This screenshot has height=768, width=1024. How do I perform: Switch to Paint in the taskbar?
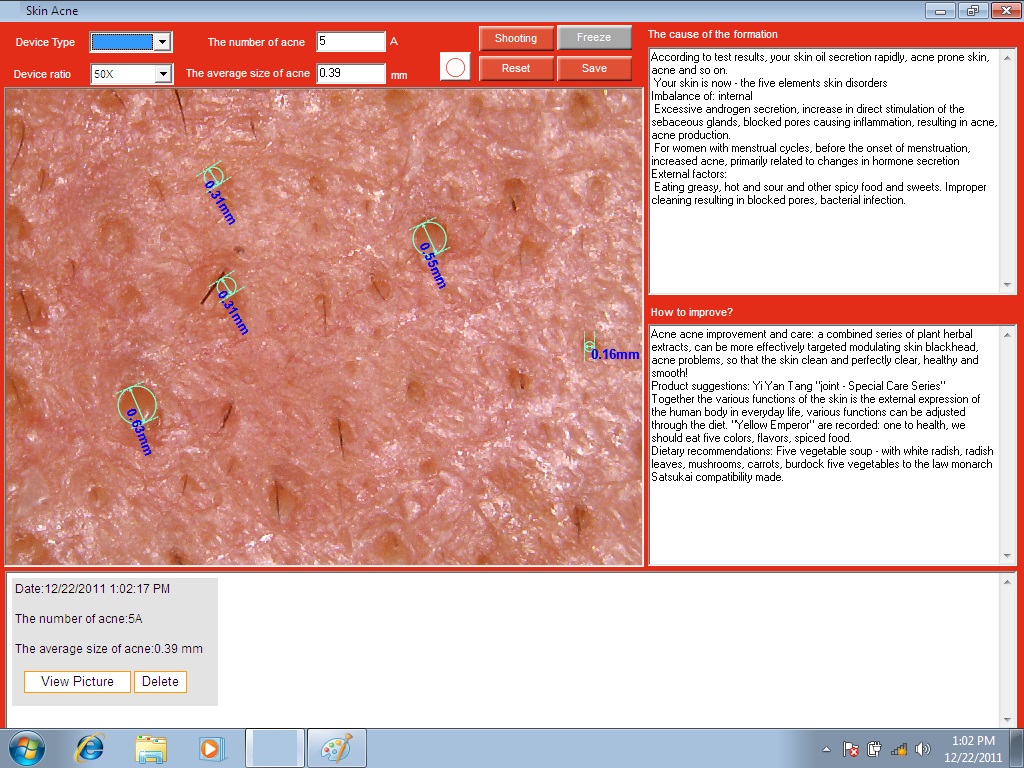336,748
